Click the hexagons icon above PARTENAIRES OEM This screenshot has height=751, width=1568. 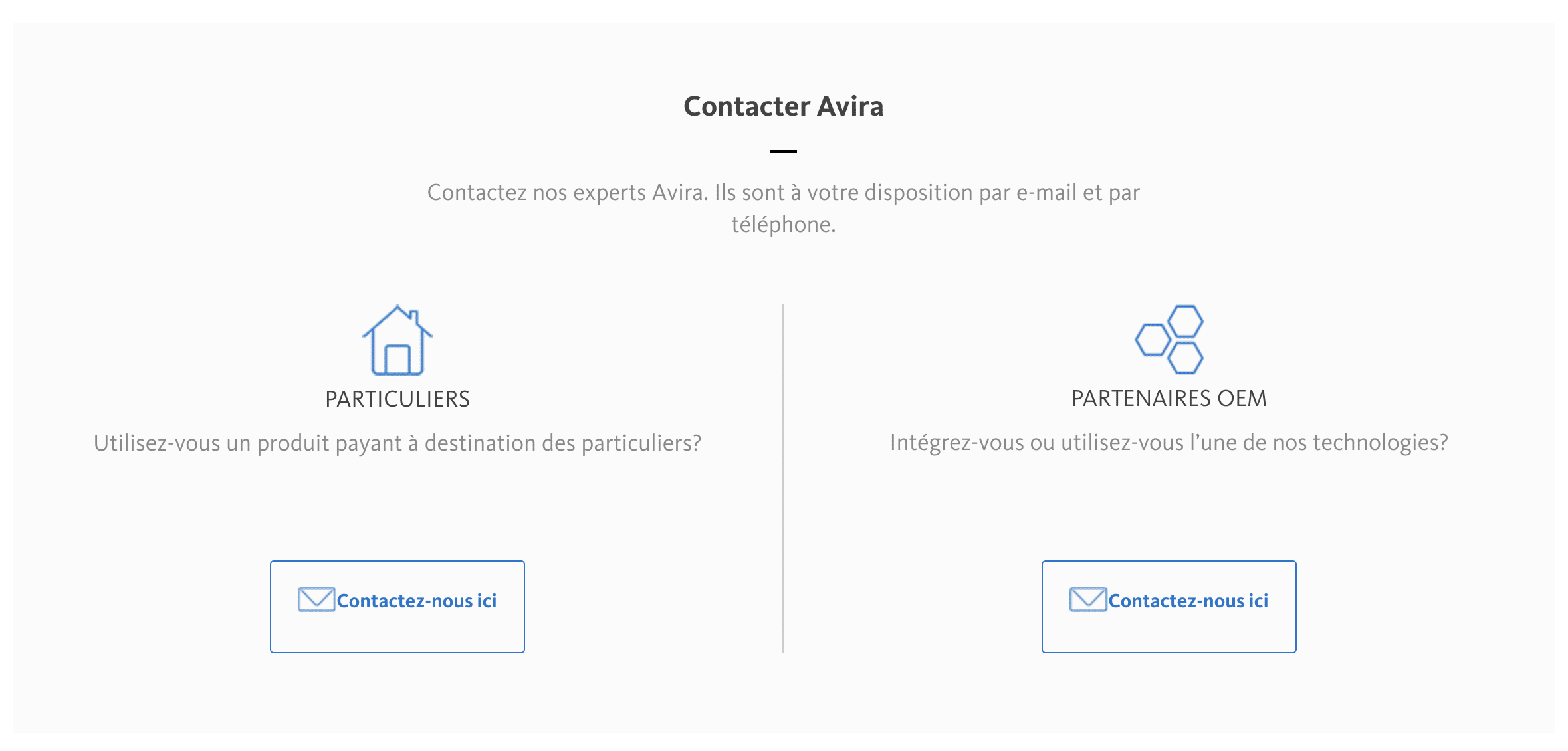click(1169, 340)
